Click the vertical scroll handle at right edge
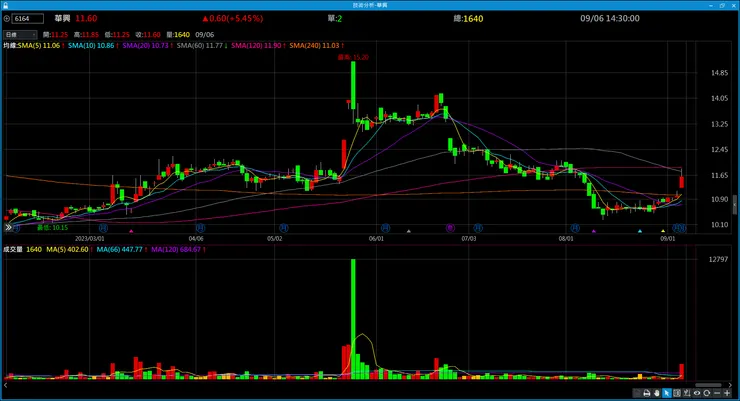This screenshot has height=401, width=740. coord(735,204)
